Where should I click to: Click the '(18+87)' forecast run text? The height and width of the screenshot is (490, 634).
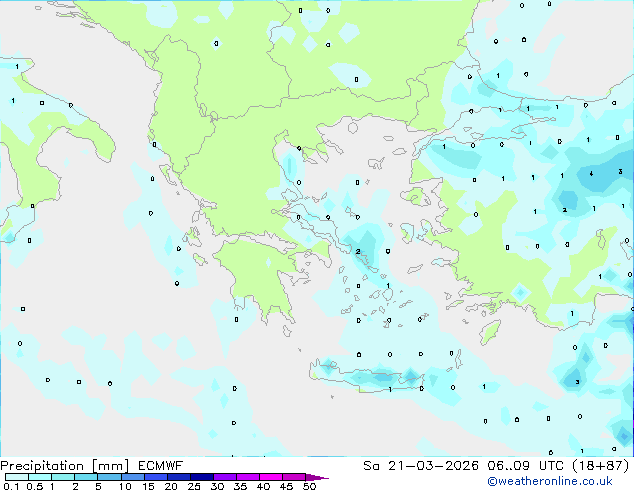tap(601, 466)
